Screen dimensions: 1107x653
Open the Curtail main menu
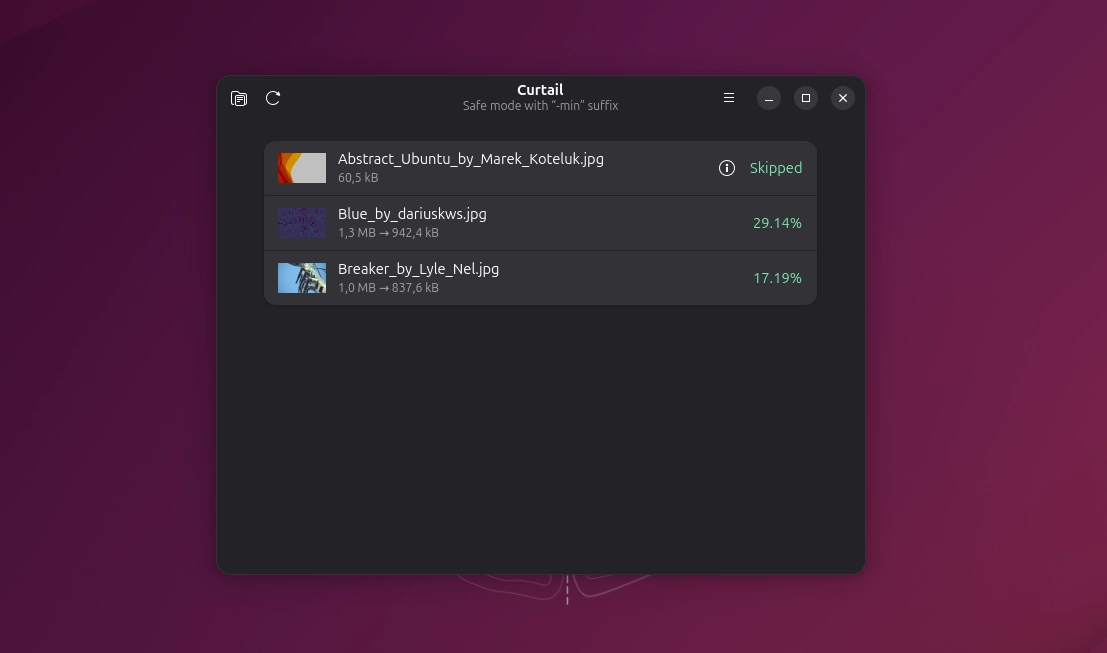(x=729, y=98)
